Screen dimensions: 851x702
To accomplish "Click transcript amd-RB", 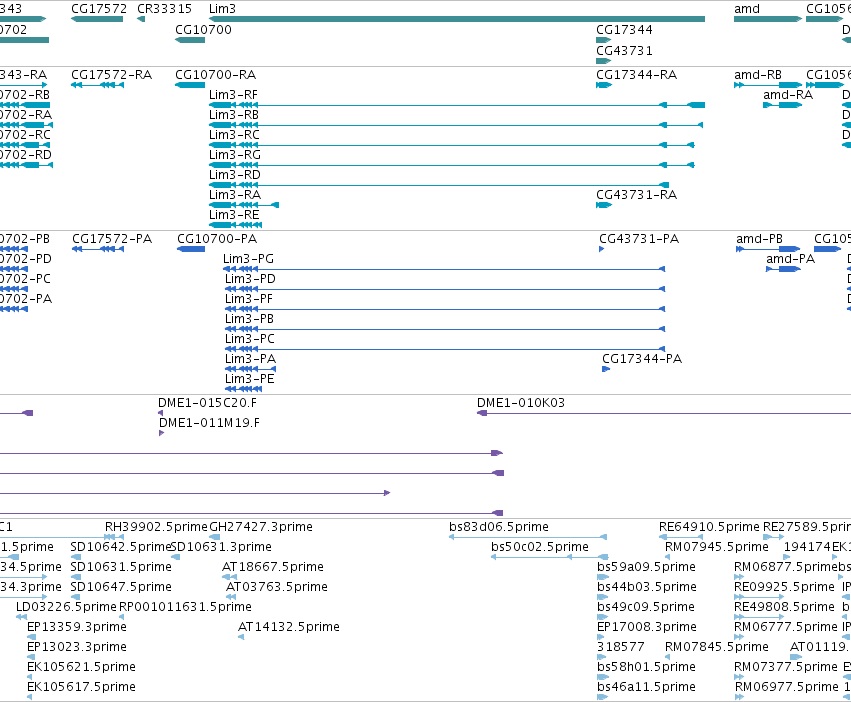I will (x=758, y=74).
